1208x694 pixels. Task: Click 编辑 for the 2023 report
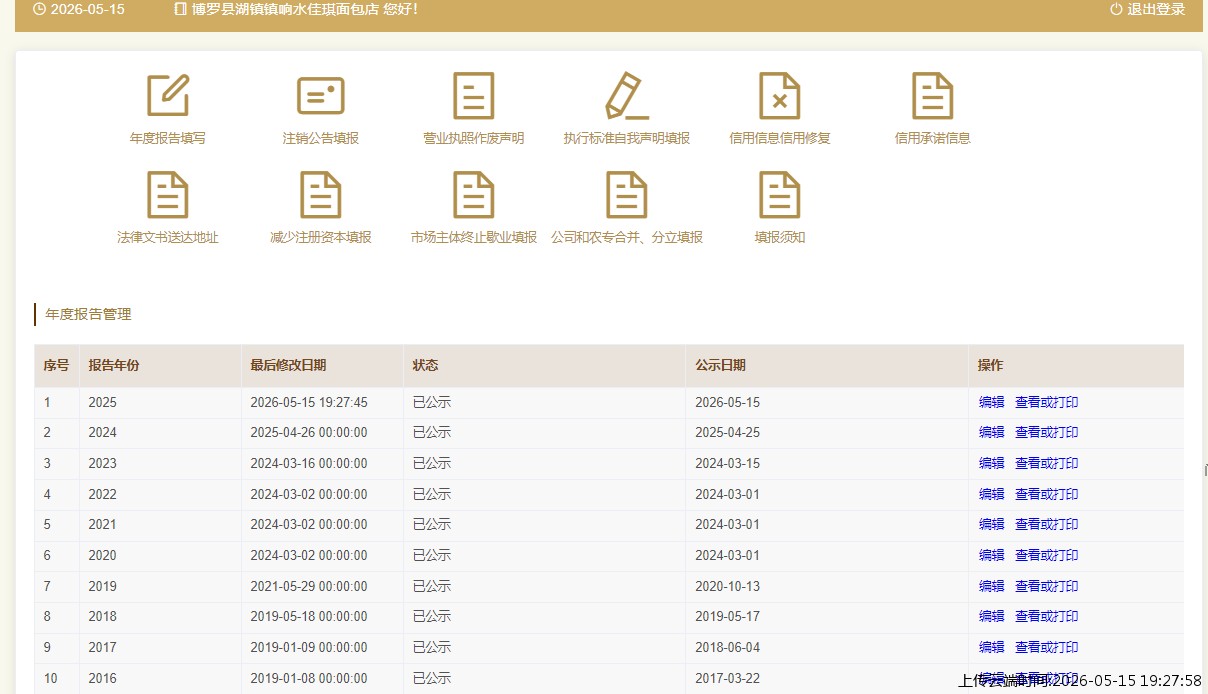pyautogui.click(x=992, y=463)
